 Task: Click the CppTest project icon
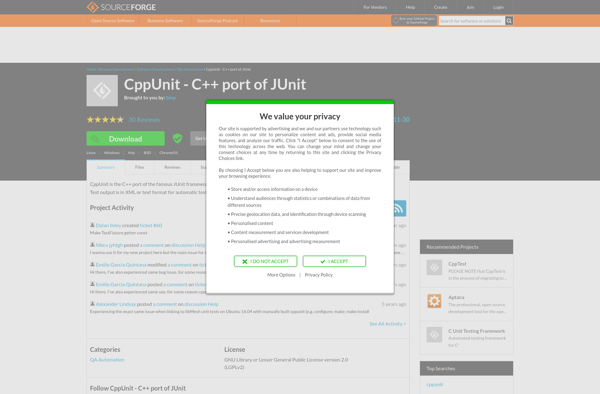[434, 267]
